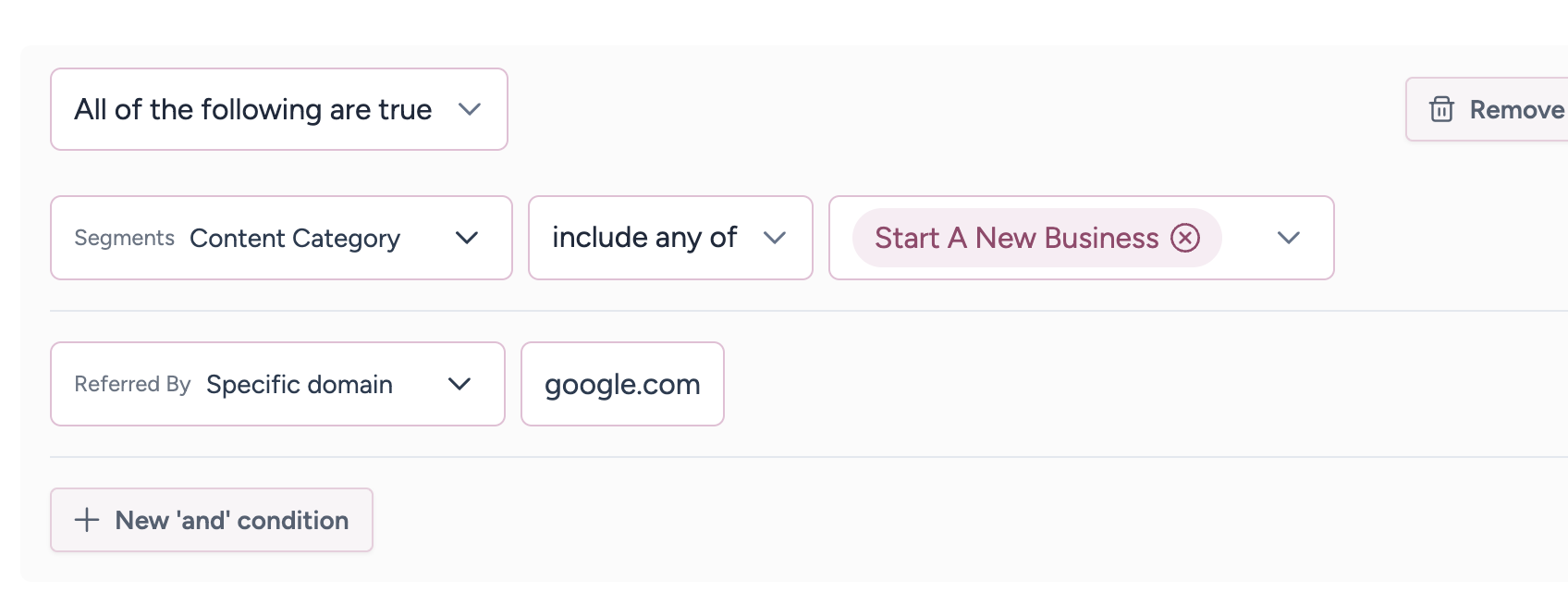Click chevron beside All of the following
The width and height of the screenshot is (1568, 605).
click(x=470, y=109)
